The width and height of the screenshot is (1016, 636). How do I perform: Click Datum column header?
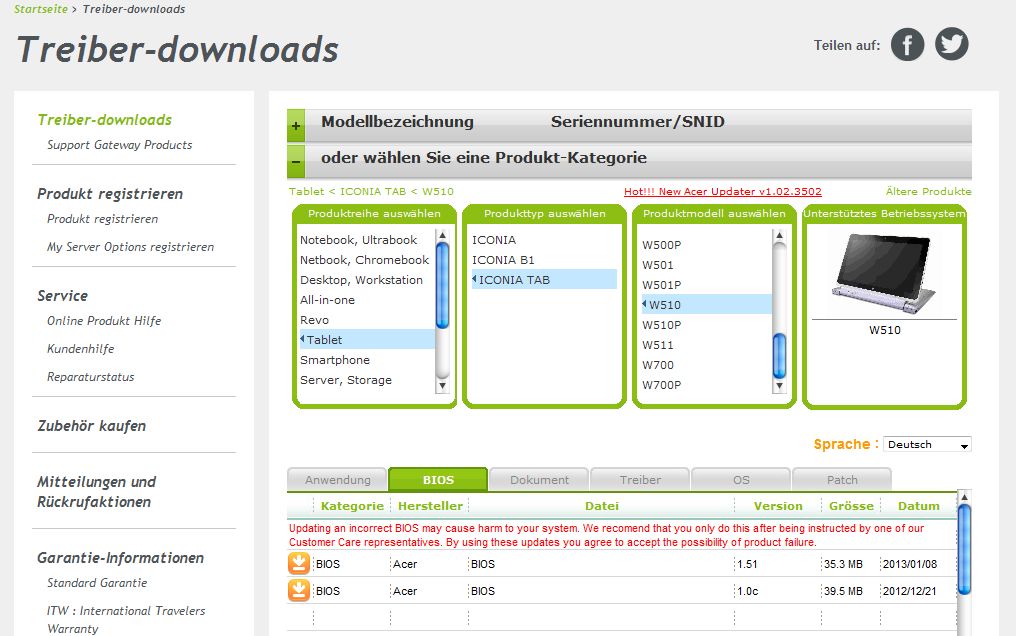[x=918, y=506]
